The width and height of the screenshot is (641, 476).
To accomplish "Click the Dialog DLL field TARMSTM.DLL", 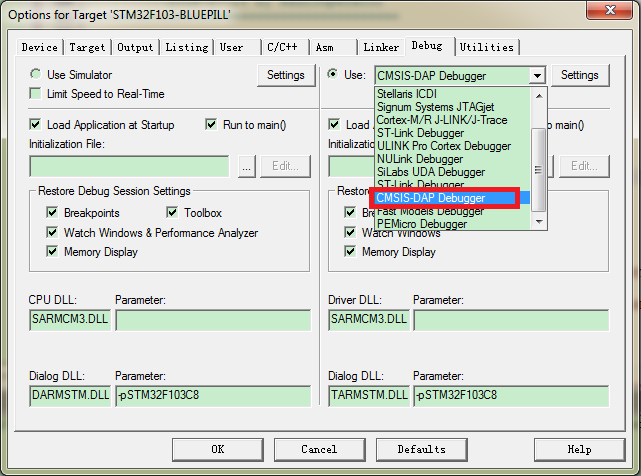I will 369,395.
